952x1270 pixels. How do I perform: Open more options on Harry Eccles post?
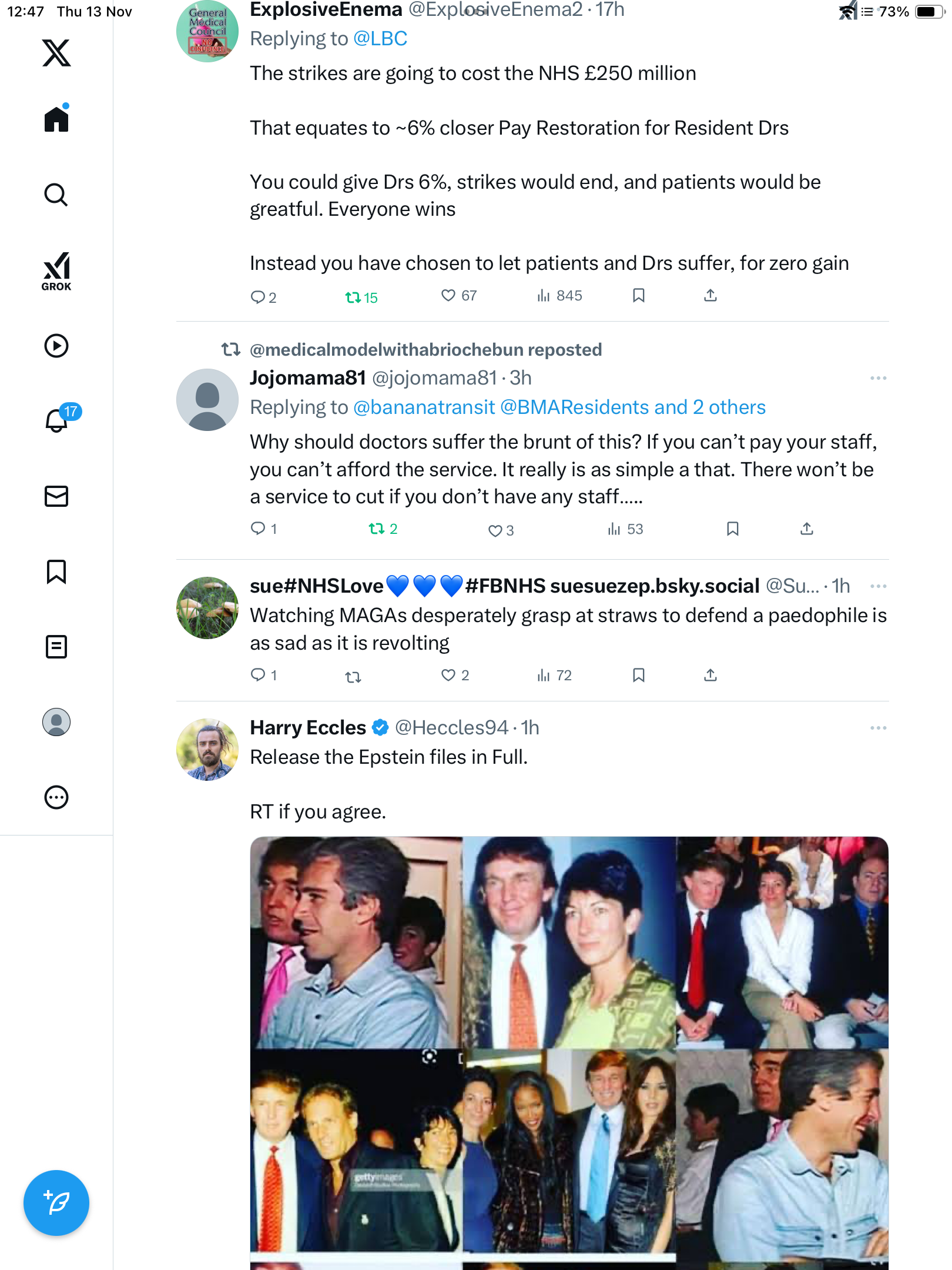coord(878,728)
